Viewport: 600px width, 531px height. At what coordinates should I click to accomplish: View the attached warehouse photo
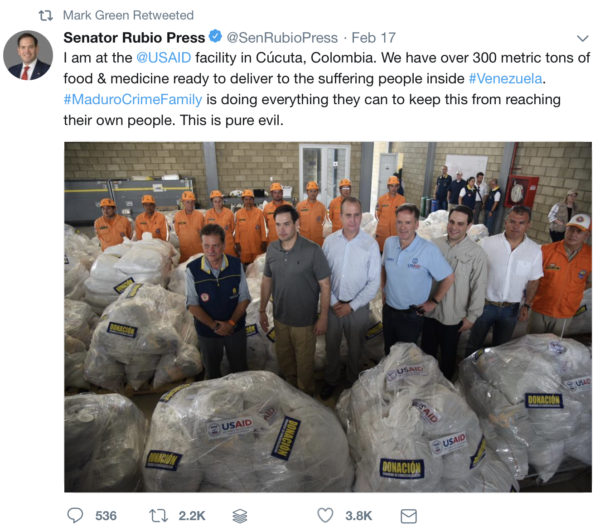(328, 317)
